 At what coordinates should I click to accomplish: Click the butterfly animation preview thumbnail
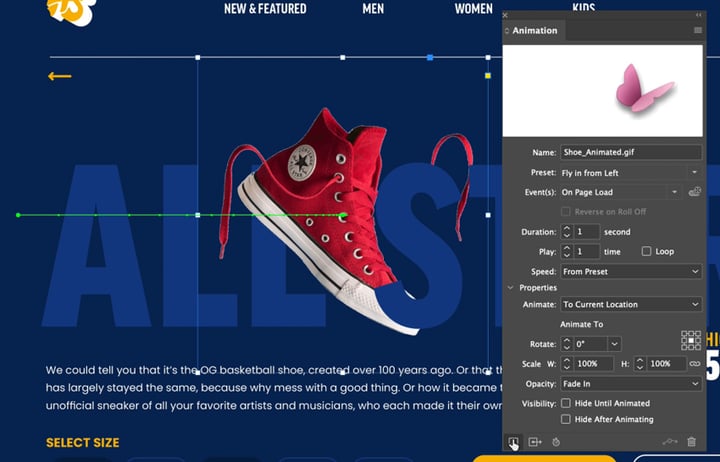pos(602,90)
